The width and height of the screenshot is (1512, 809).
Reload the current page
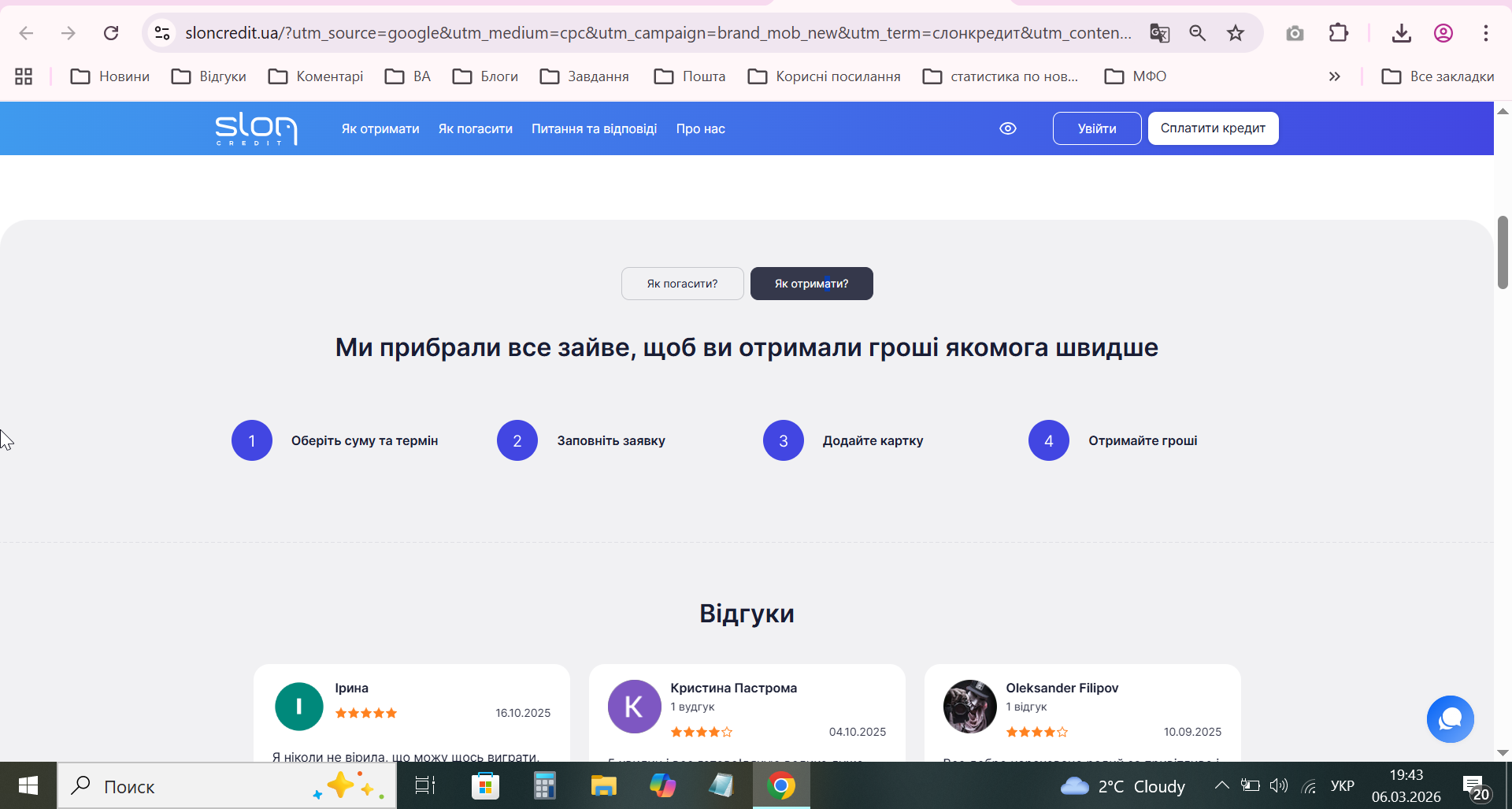point(111,33)
